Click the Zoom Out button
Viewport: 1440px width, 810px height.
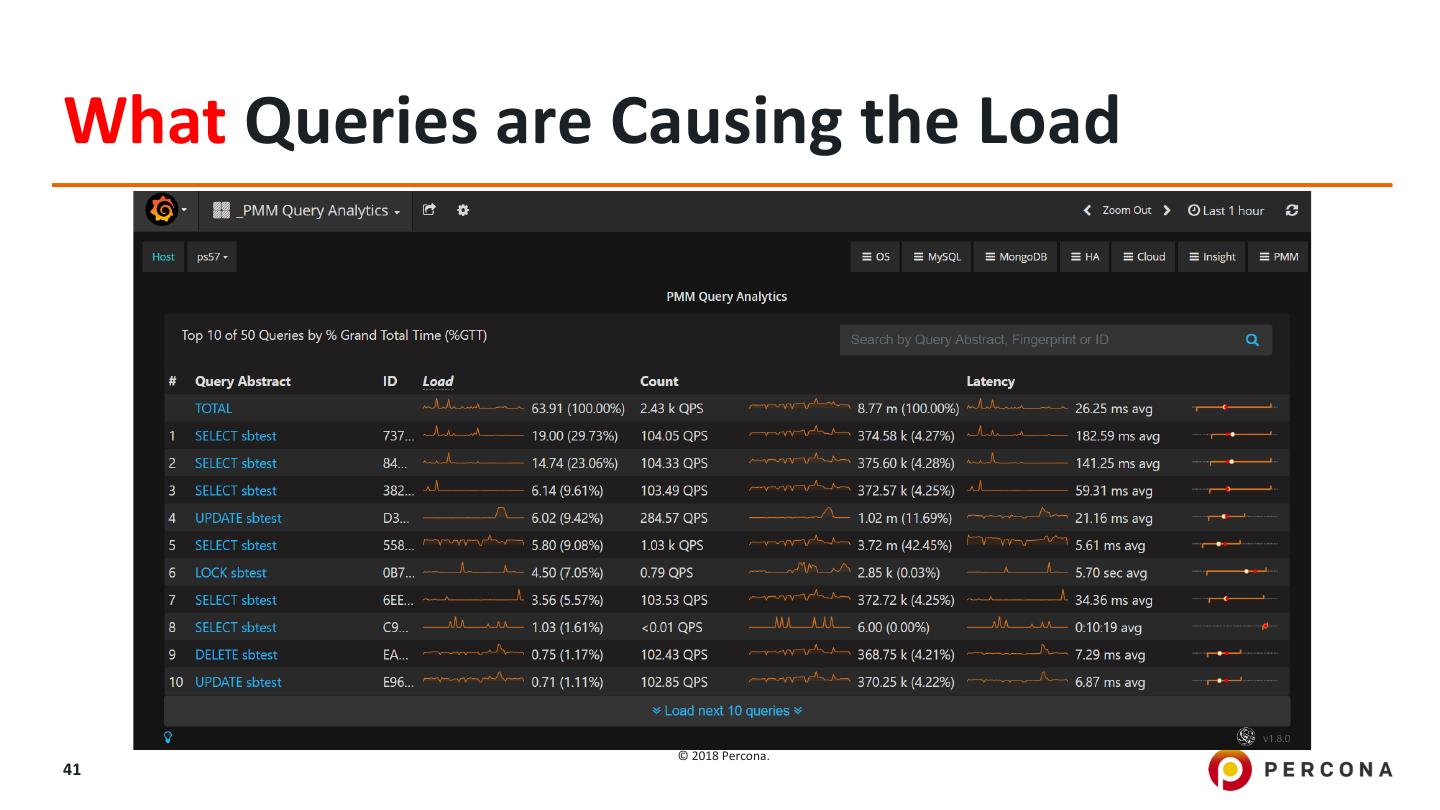click(1126, 210)
